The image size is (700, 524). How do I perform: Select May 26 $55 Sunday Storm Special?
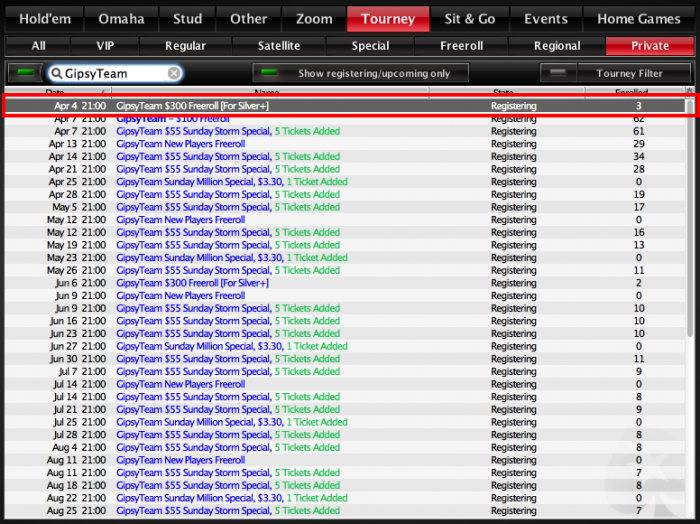[x=345, y=270]
